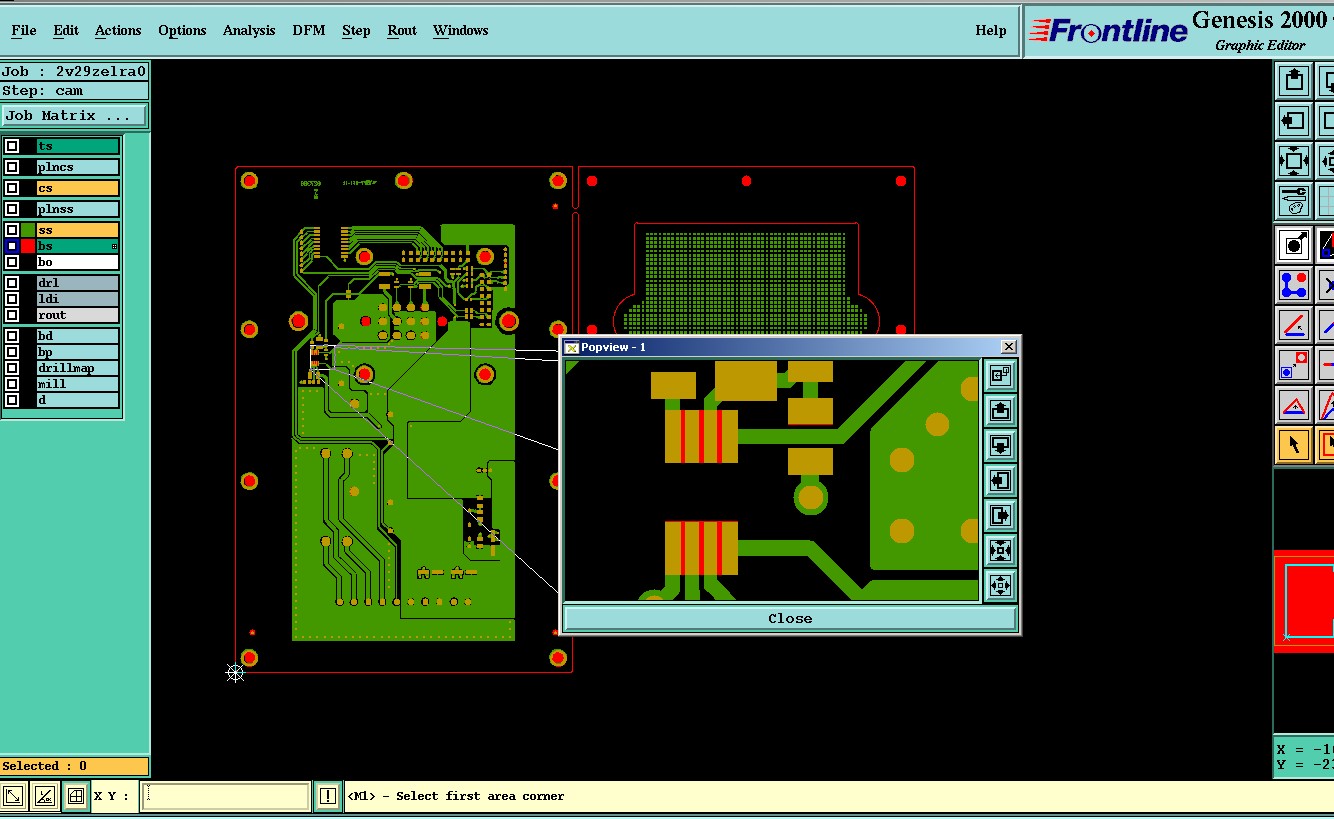
Task: Toggle display checkbox for plnss layer
Action: 12,209
